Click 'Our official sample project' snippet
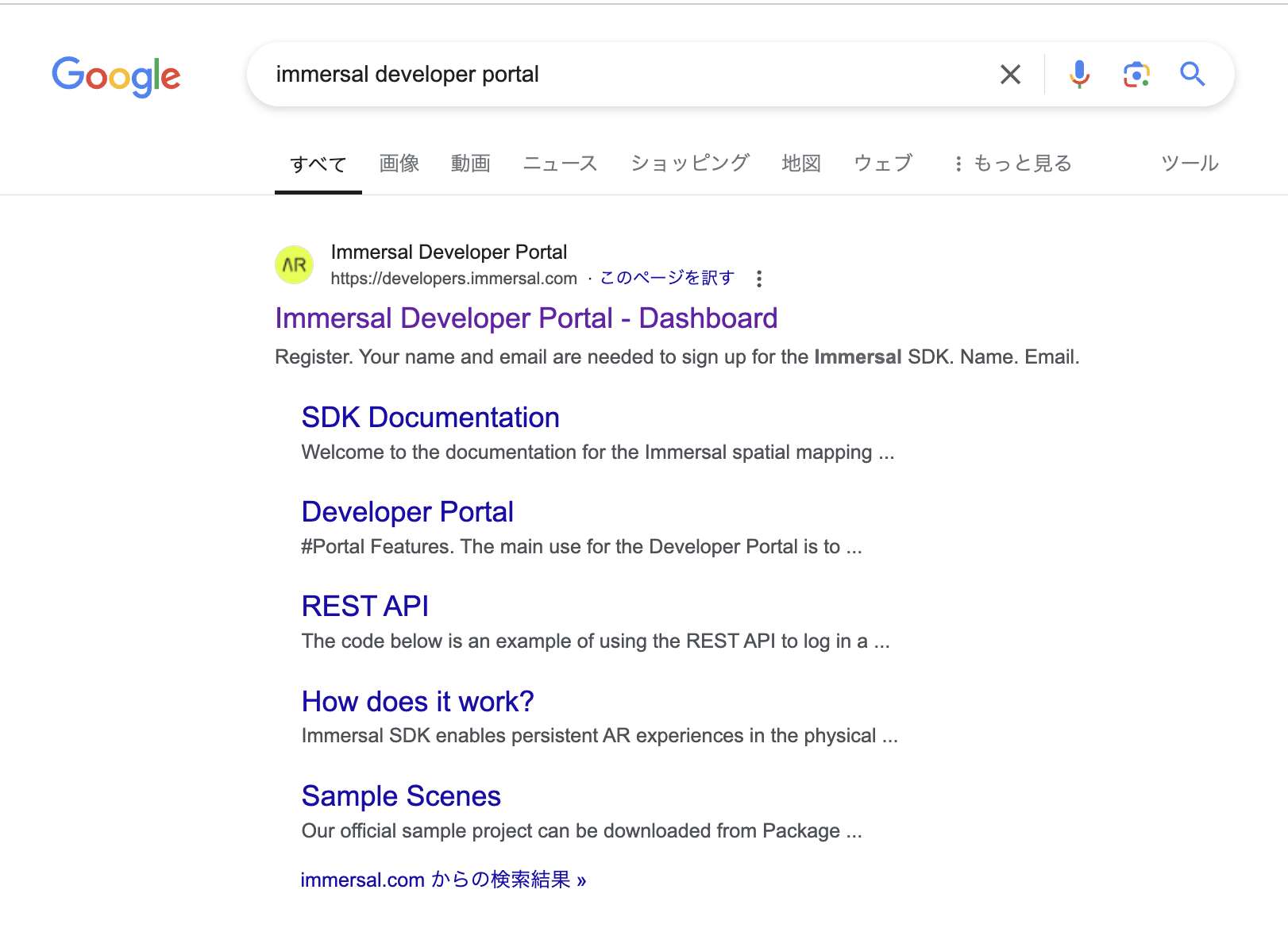This screenshot has width=1288, height=932. click(x=581, y=831)
